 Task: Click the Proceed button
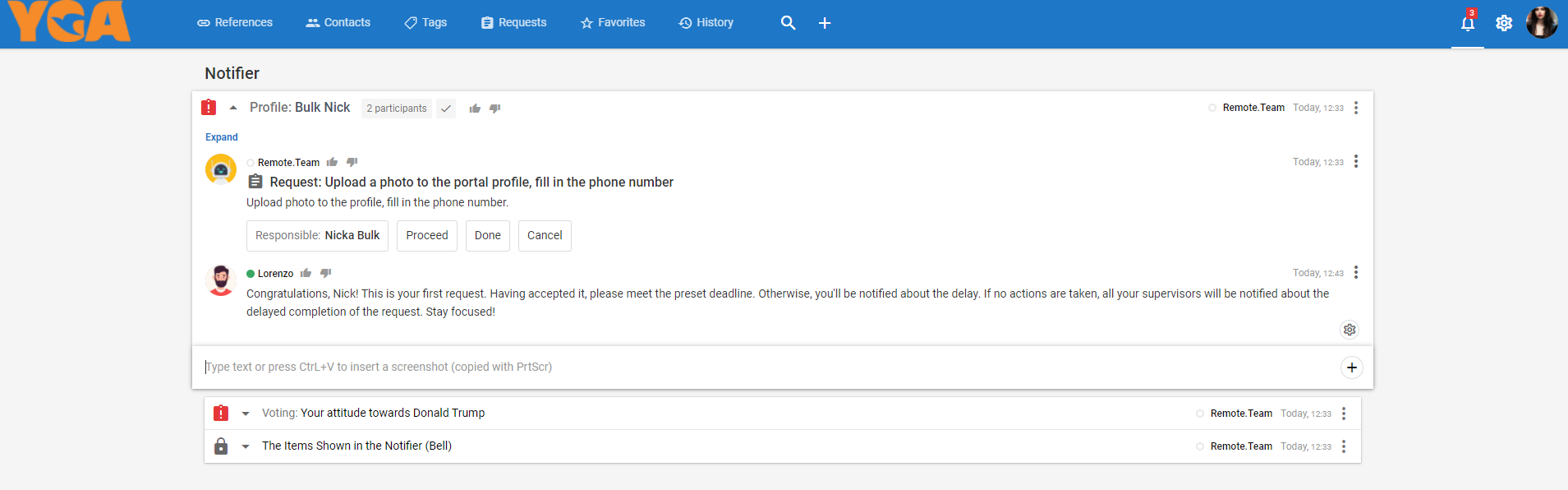click(x=427, y=236)
